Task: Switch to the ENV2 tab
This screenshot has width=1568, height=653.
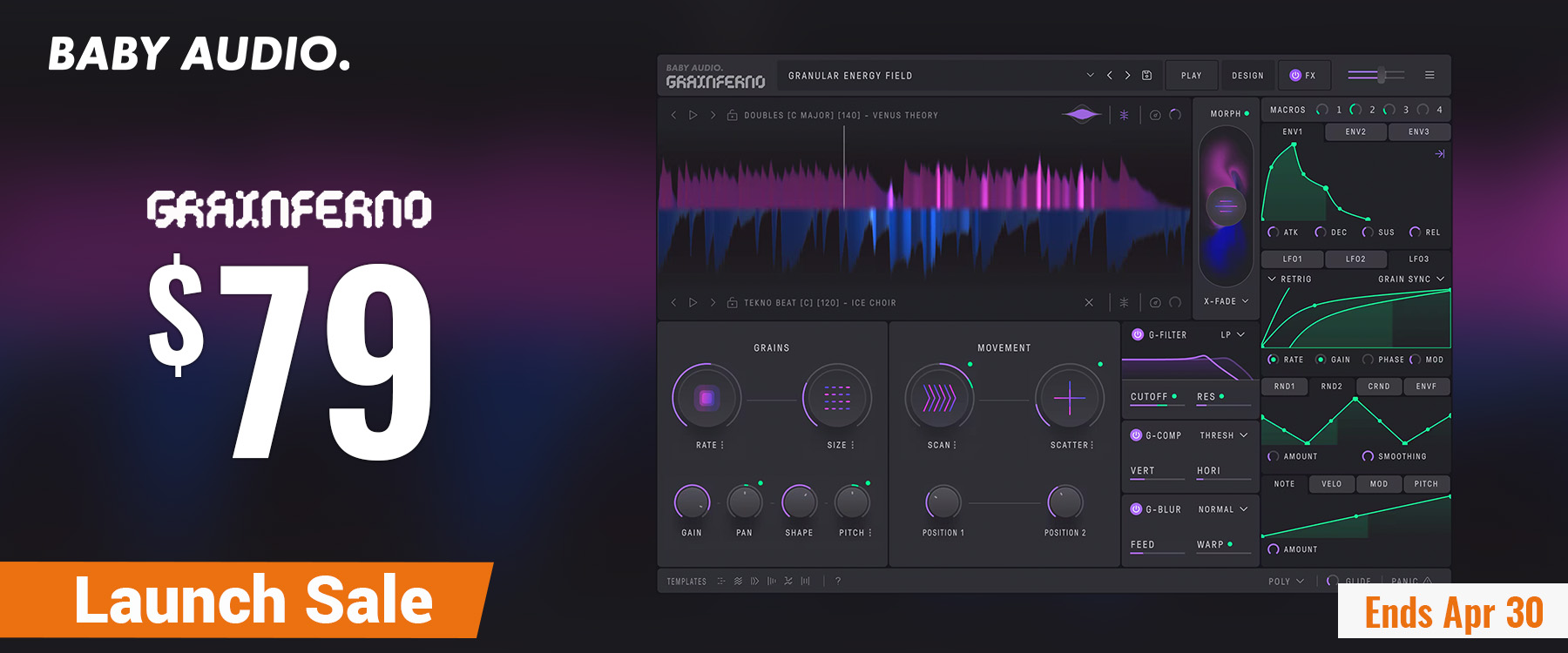Action: pos(1355,132)
